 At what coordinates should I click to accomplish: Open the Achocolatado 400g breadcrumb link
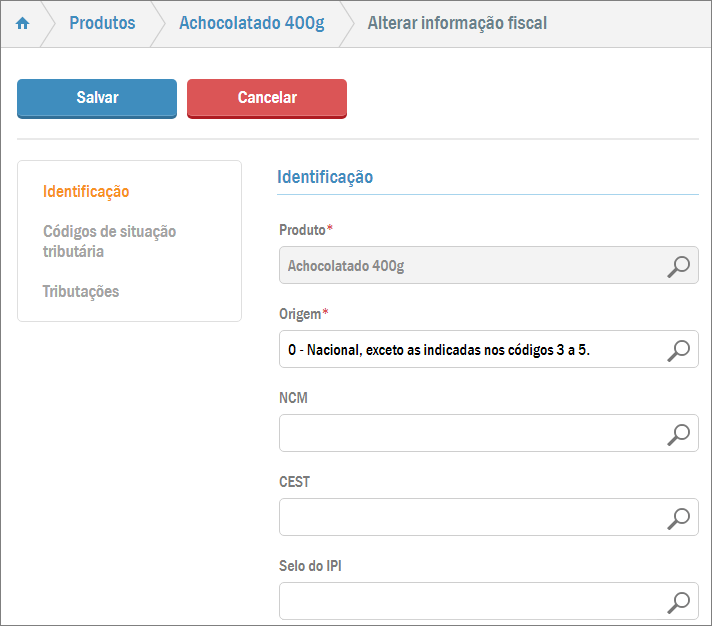tap(251, 23)
